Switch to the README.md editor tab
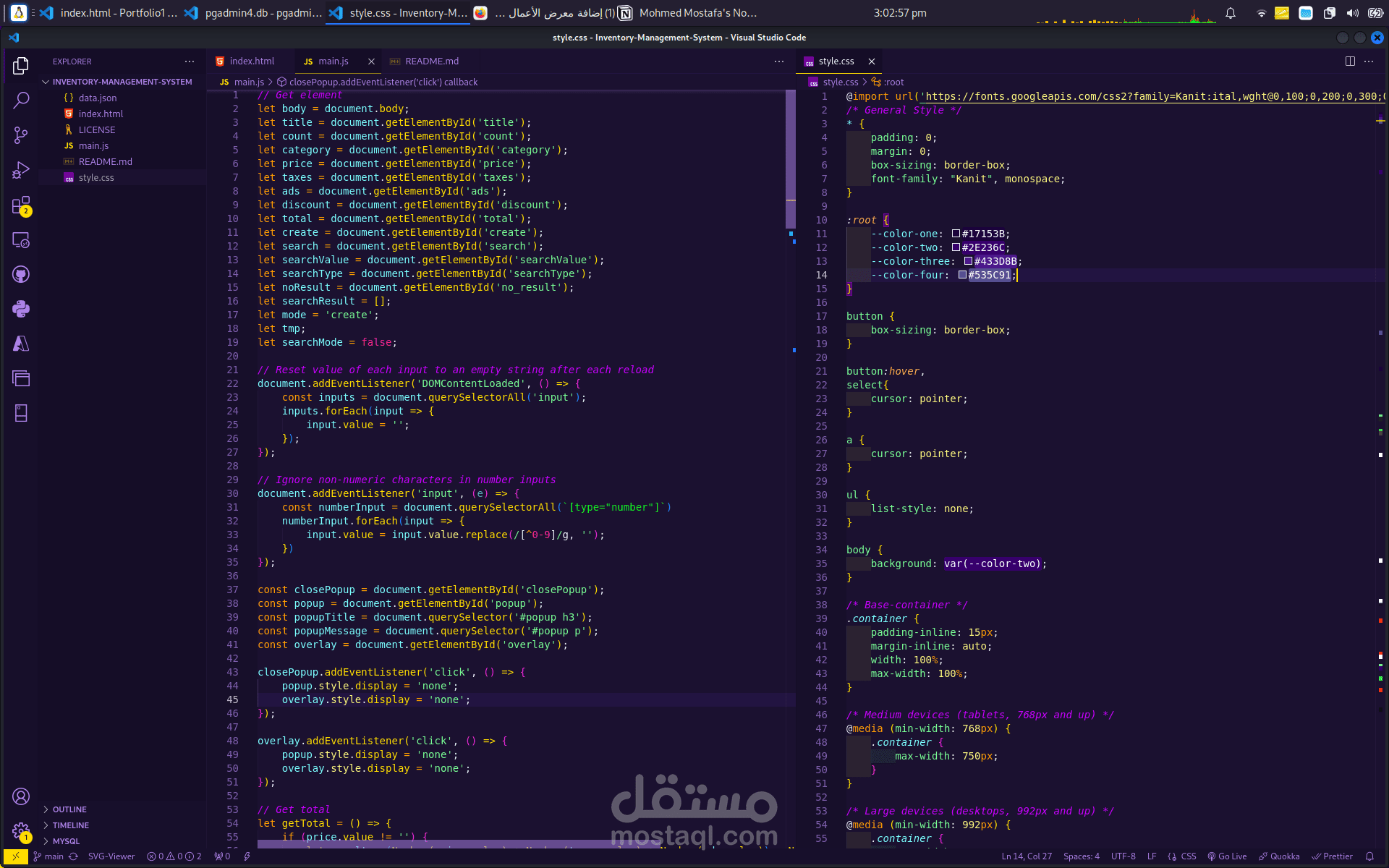Image resolution: width=1389 pixels, height=868 pixels. (x=431, y=61)
